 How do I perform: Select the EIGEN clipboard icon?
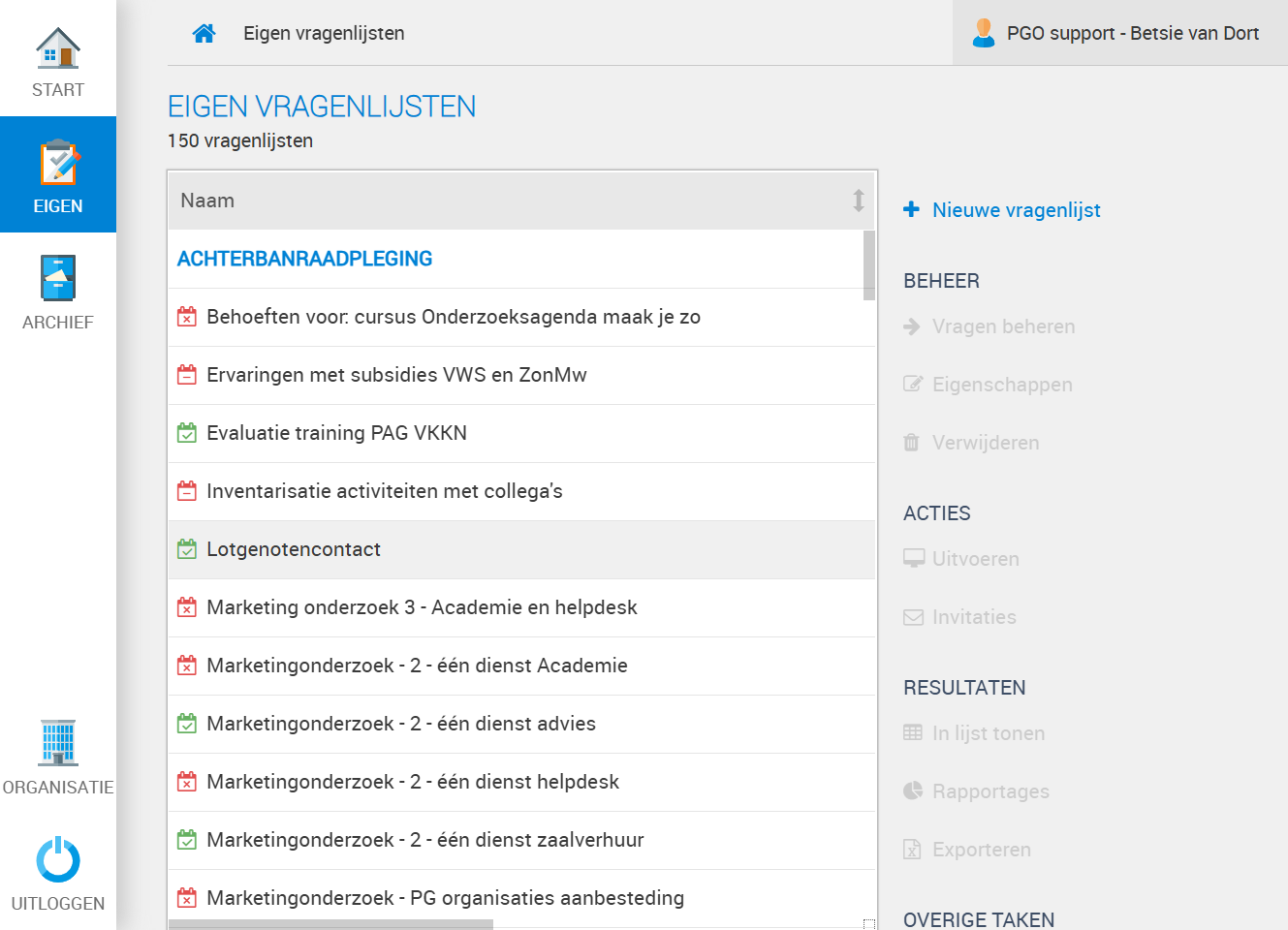pos(58,163)
